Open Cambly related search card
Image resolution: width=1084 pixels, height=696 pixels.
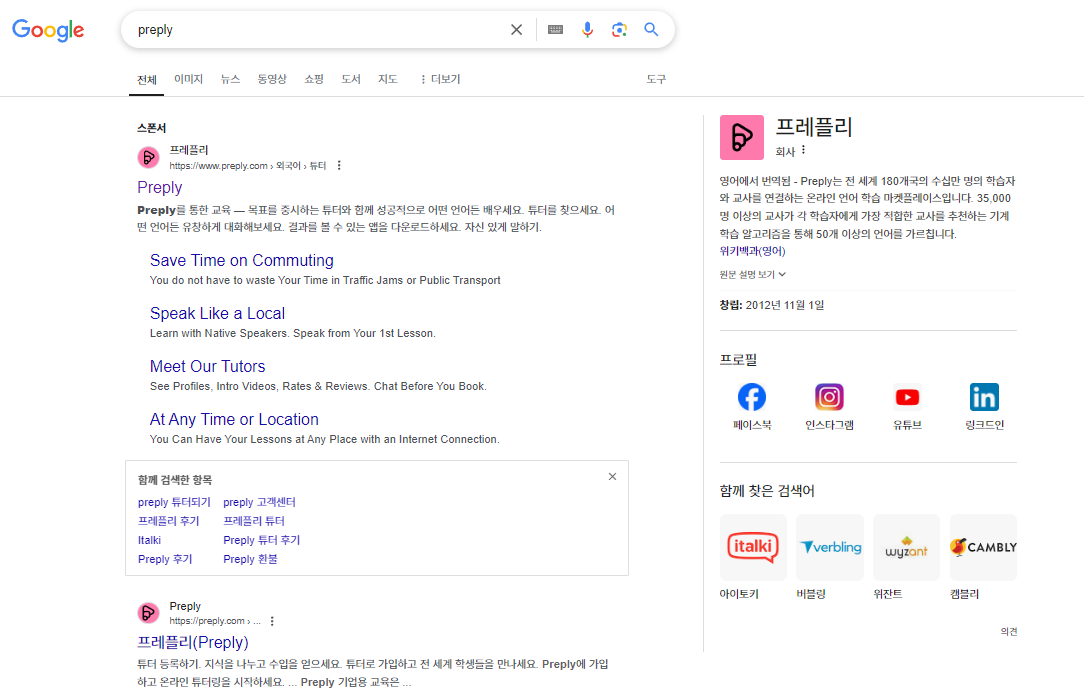point(983,557)
